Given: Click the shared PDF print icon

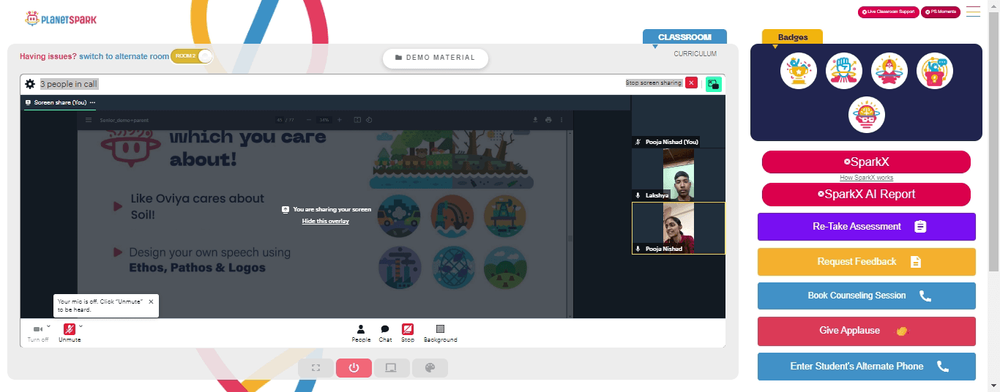Looking at the screenshot, I should click(548, 119).
